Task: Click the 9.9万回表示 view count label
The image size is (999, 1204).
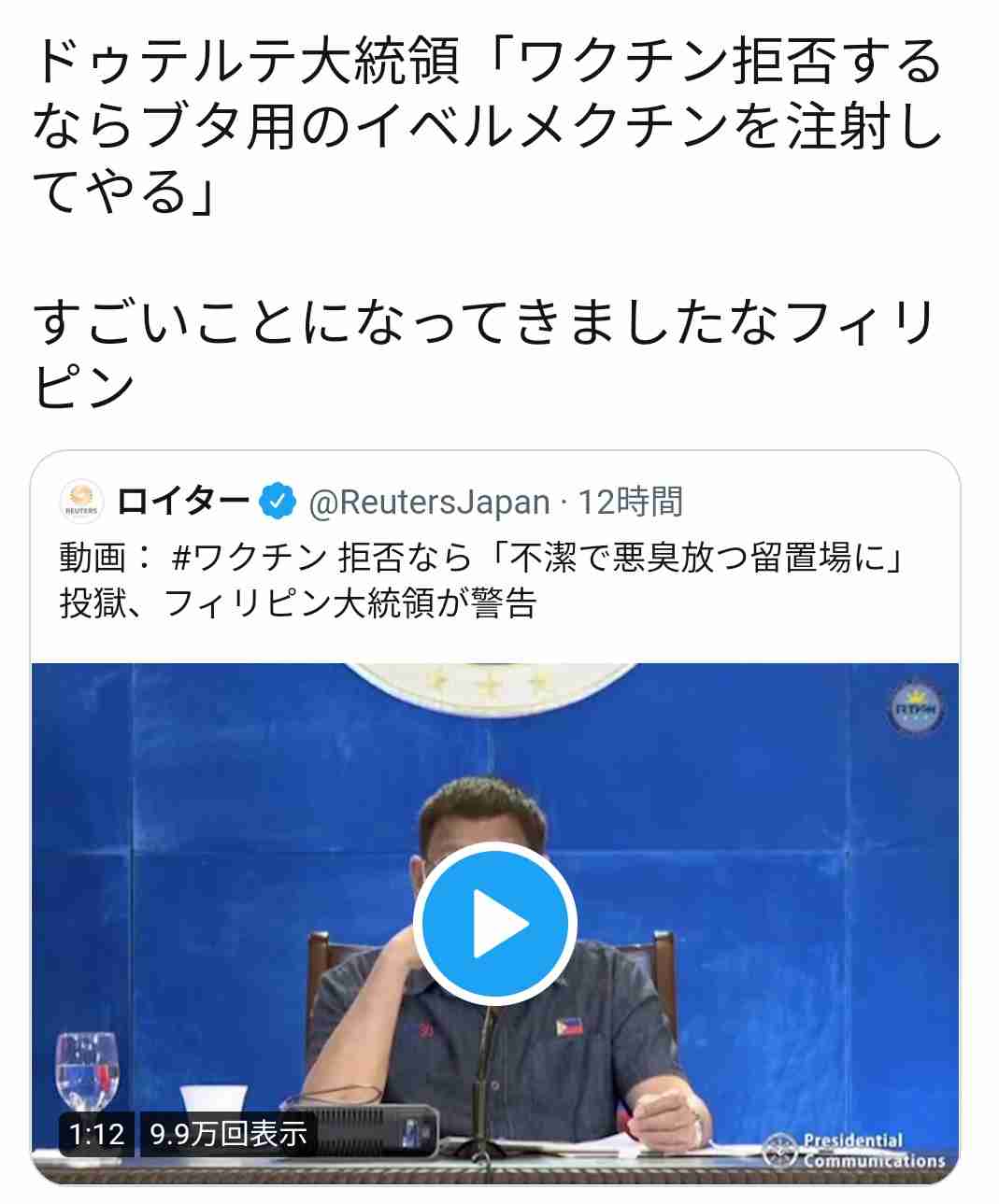Action: click(229, 1134)
